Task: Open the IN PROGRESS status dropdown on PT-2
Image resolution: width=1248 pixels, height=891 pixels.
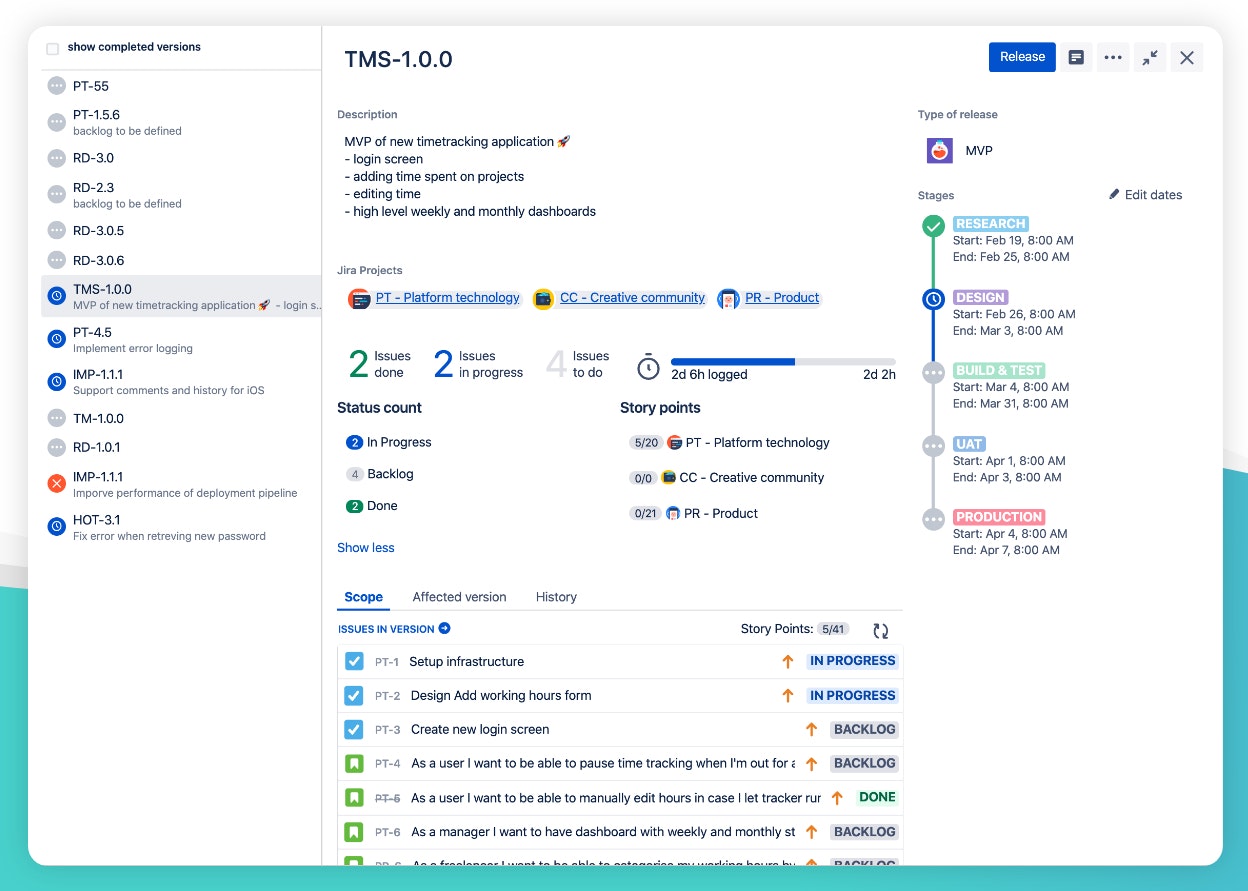Action: [x=852, y=695]
